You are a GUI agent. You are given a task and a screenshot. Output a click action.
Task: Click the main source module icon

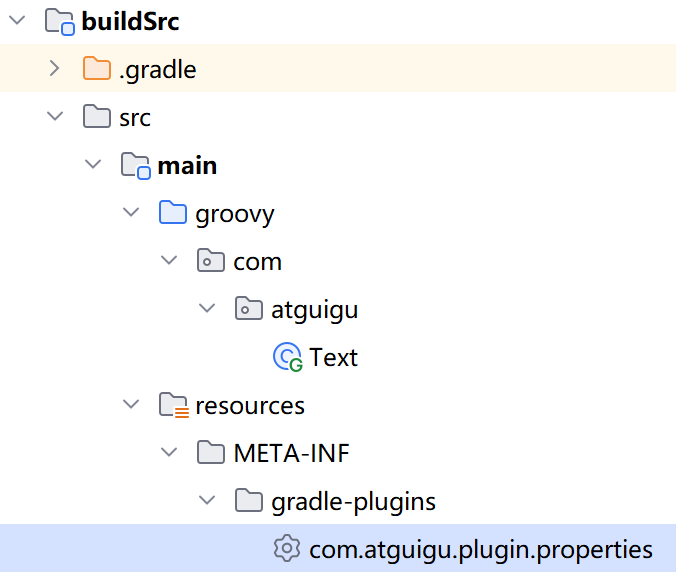[136, 165]
